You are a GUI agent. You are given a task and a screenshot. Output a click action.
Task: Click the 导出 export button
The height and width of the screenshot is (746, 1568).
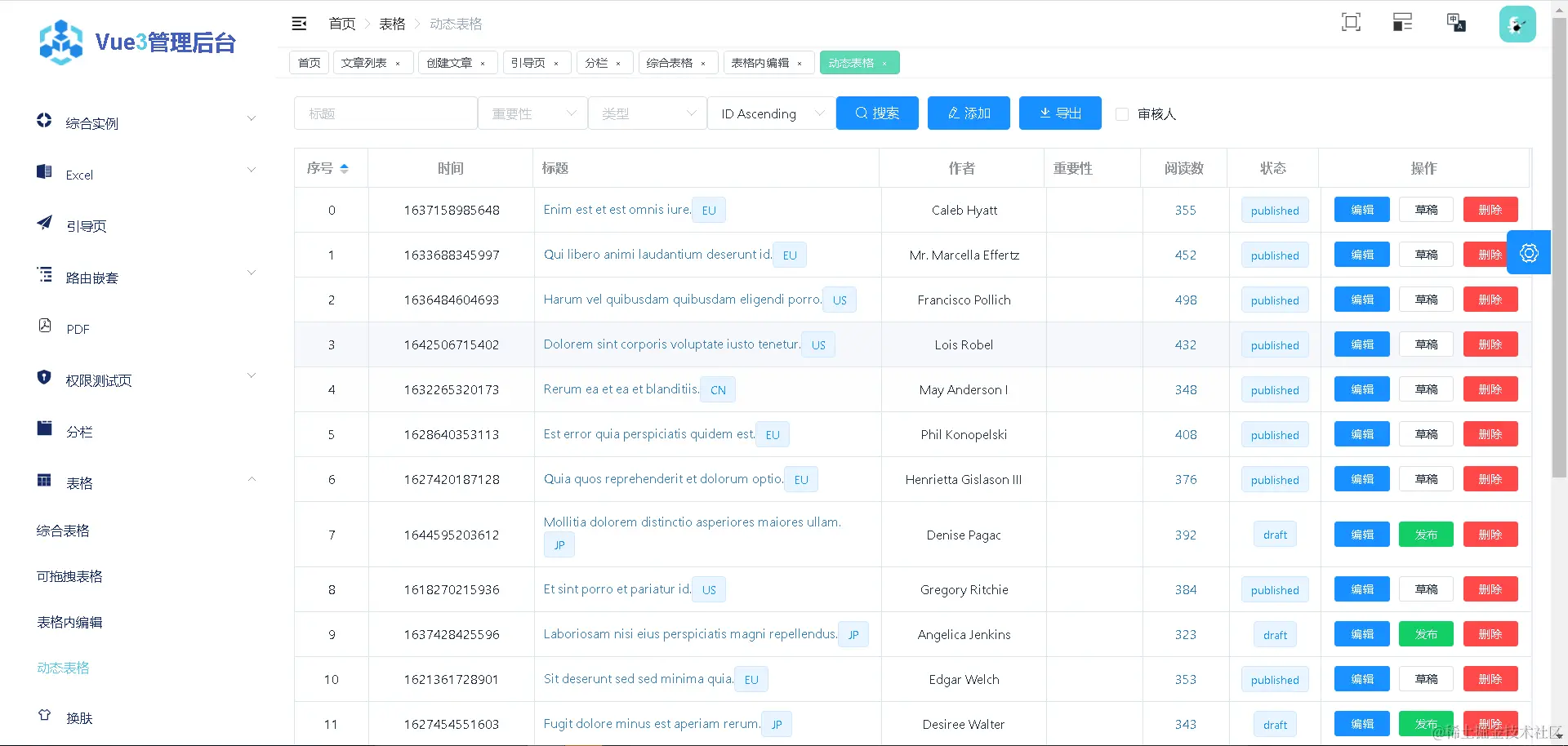pos(1060,113)
